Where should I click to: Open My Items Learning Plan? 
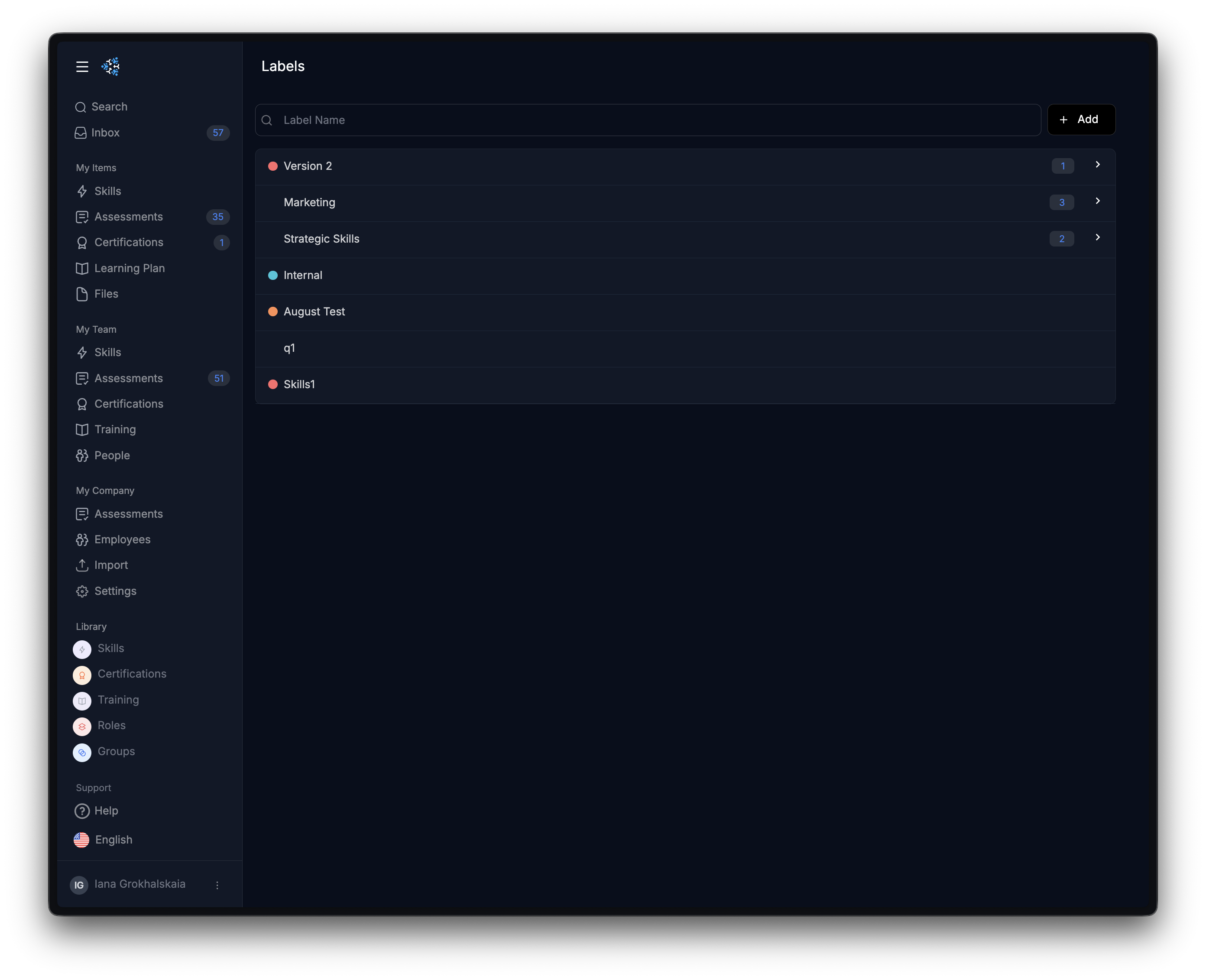pyautogui.click(x=129, y=268)
